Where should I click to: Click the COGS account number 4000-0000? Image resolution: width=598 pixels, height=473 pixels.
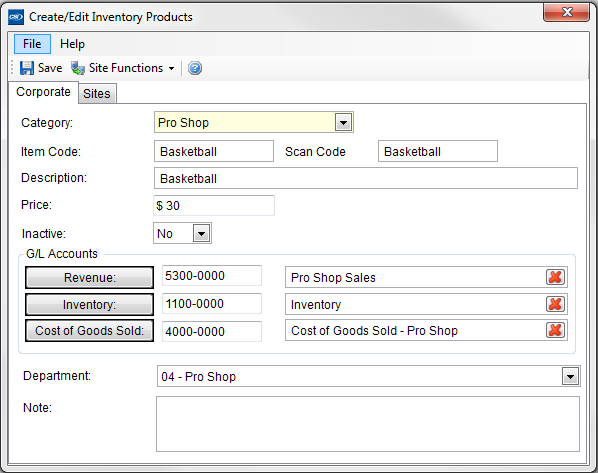(x=212, y=331)
